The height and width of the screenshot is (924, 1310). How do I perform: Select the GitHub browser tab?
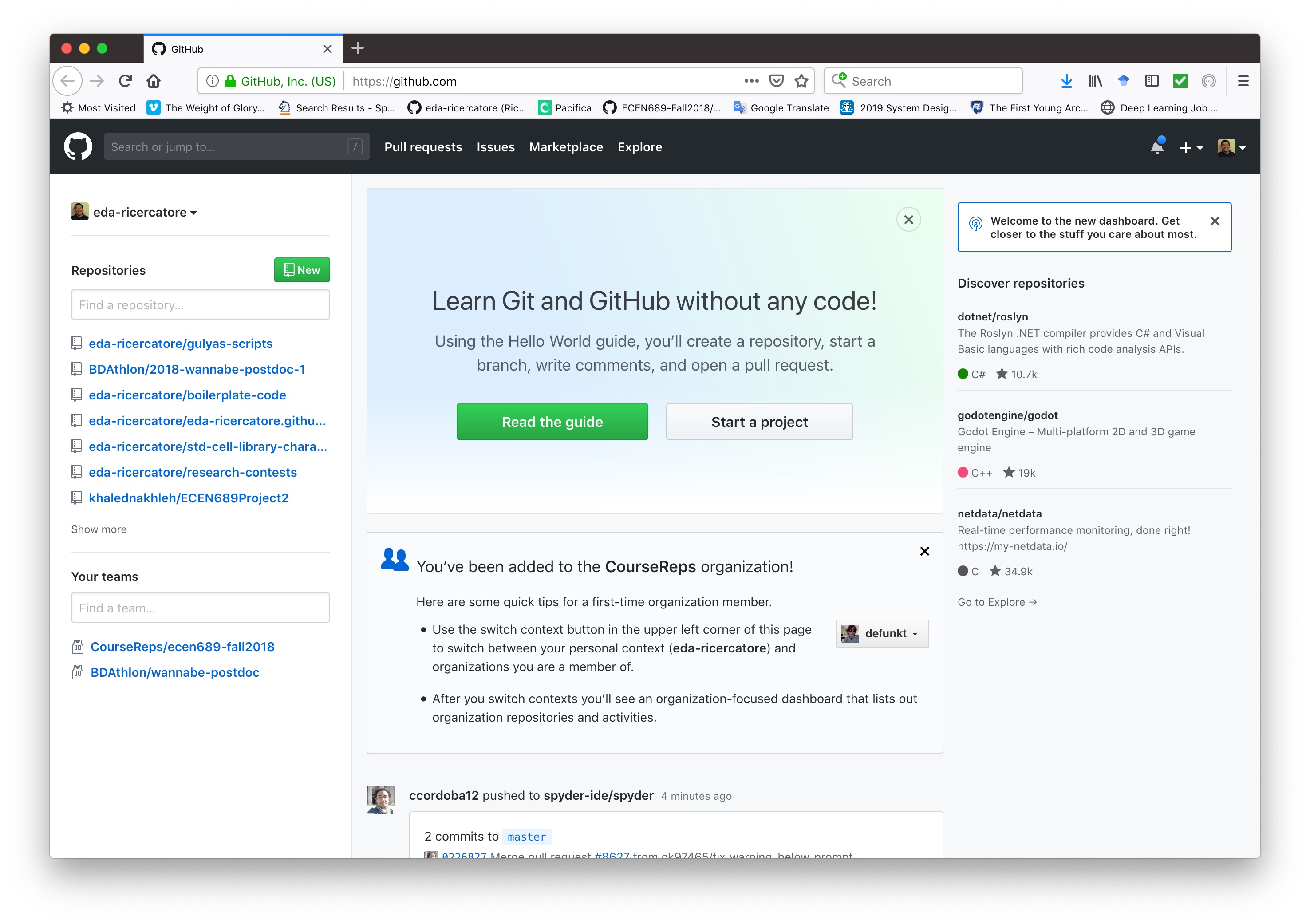point(243,48)
